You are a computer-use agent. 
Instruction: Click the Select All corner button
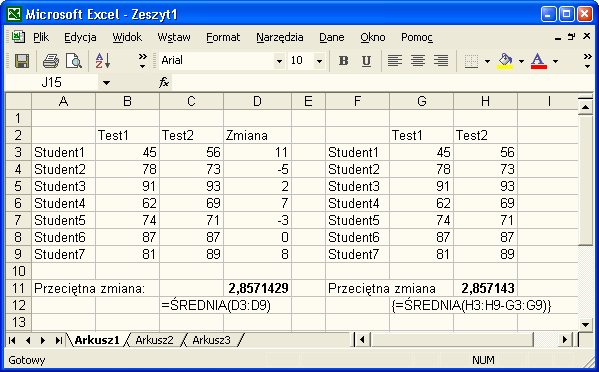[18, 101]
